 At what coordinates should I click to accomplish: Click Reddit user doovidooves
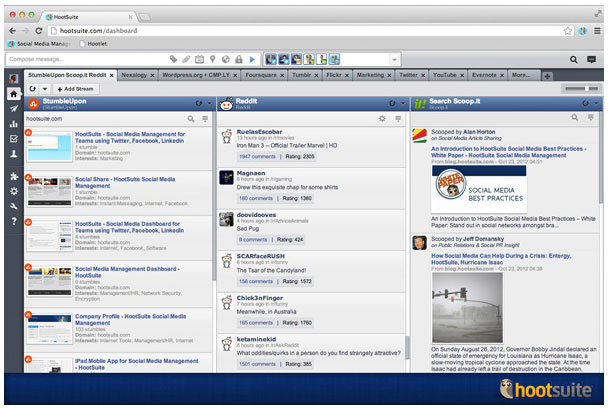pyautogui.click(x=256, y=215)
